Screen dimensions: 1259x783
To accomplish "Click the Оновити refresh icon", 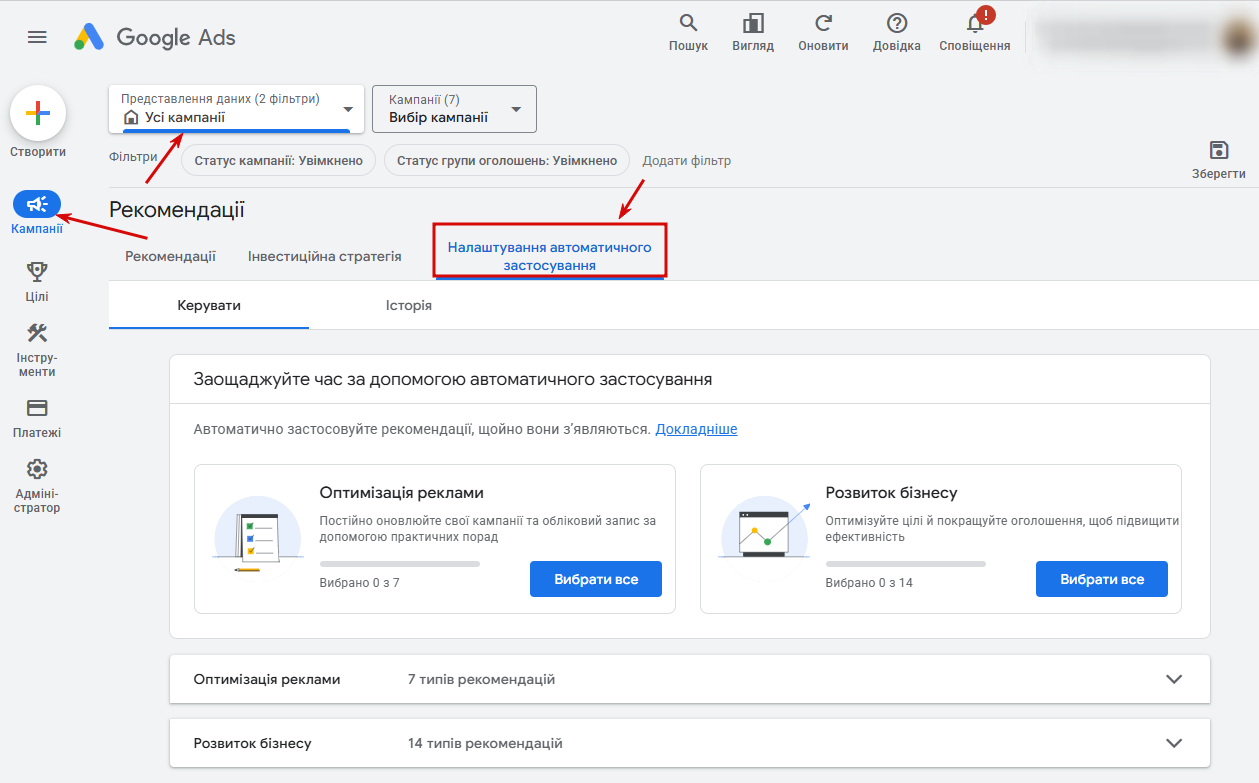I will point(823,23).
